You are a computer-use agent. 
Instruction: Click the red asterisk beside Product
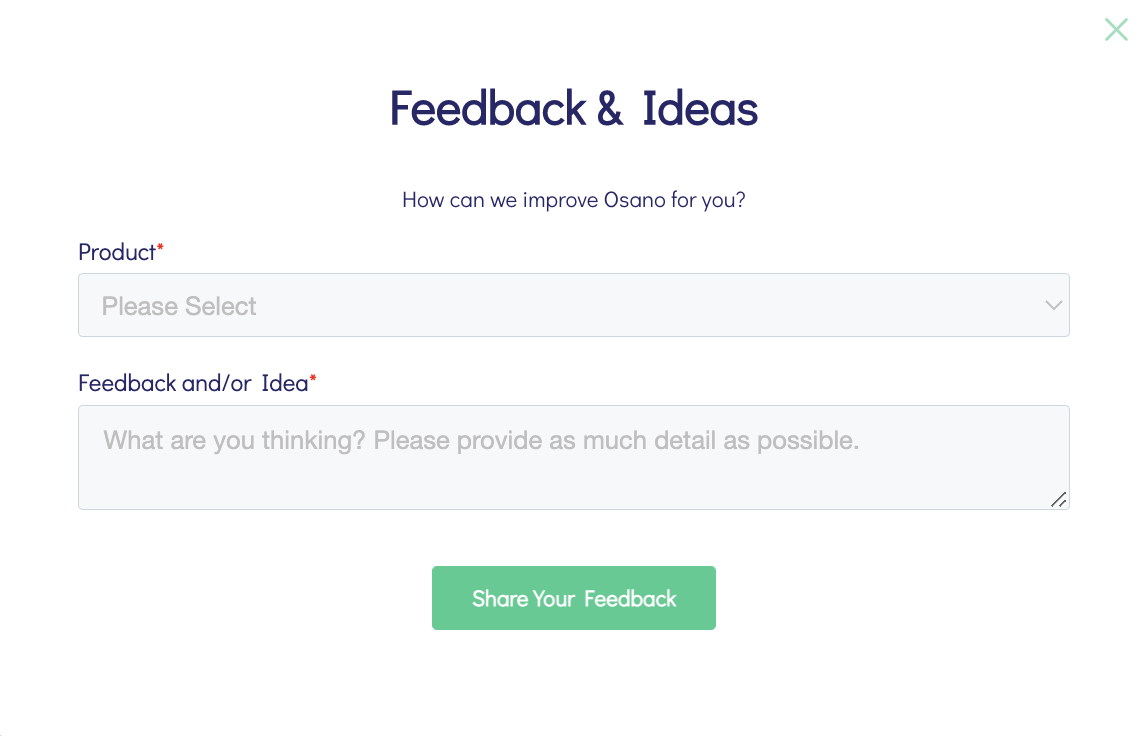[160, 248]
